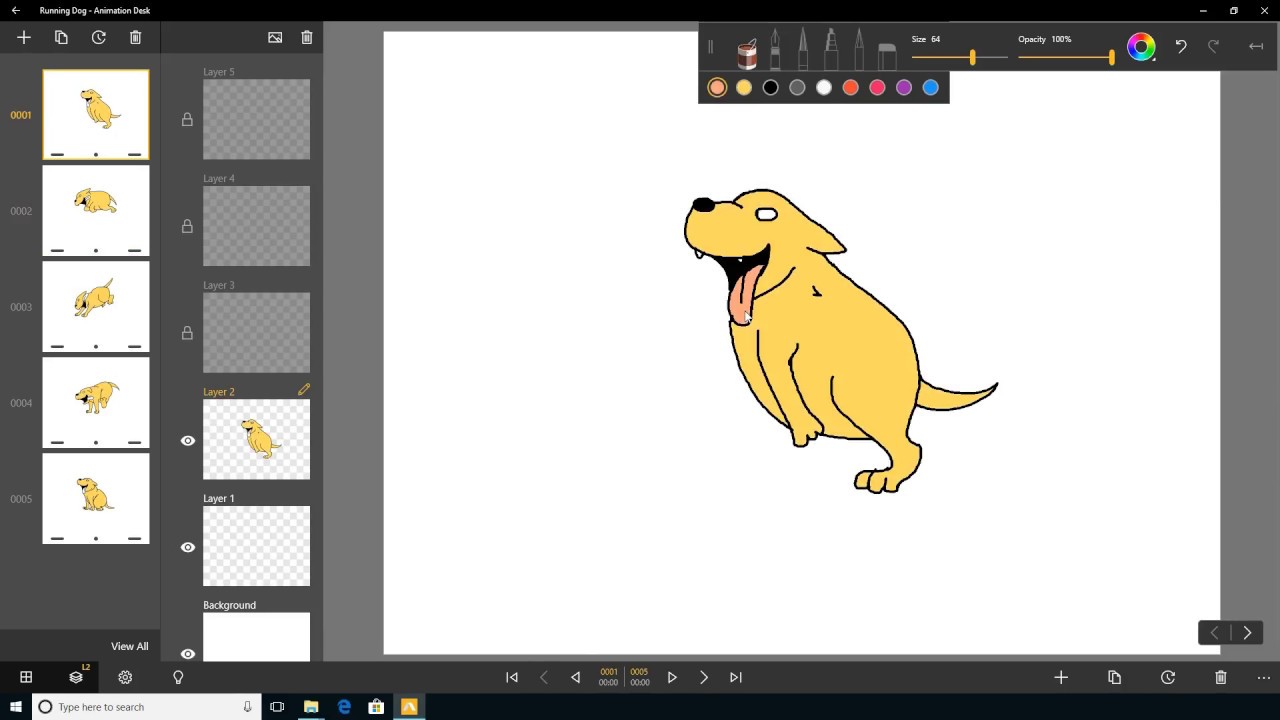Image resolution: width=1280 pixels, height=720 pixels.
Task: Play the animation forward
Action: tap(672, 677)
